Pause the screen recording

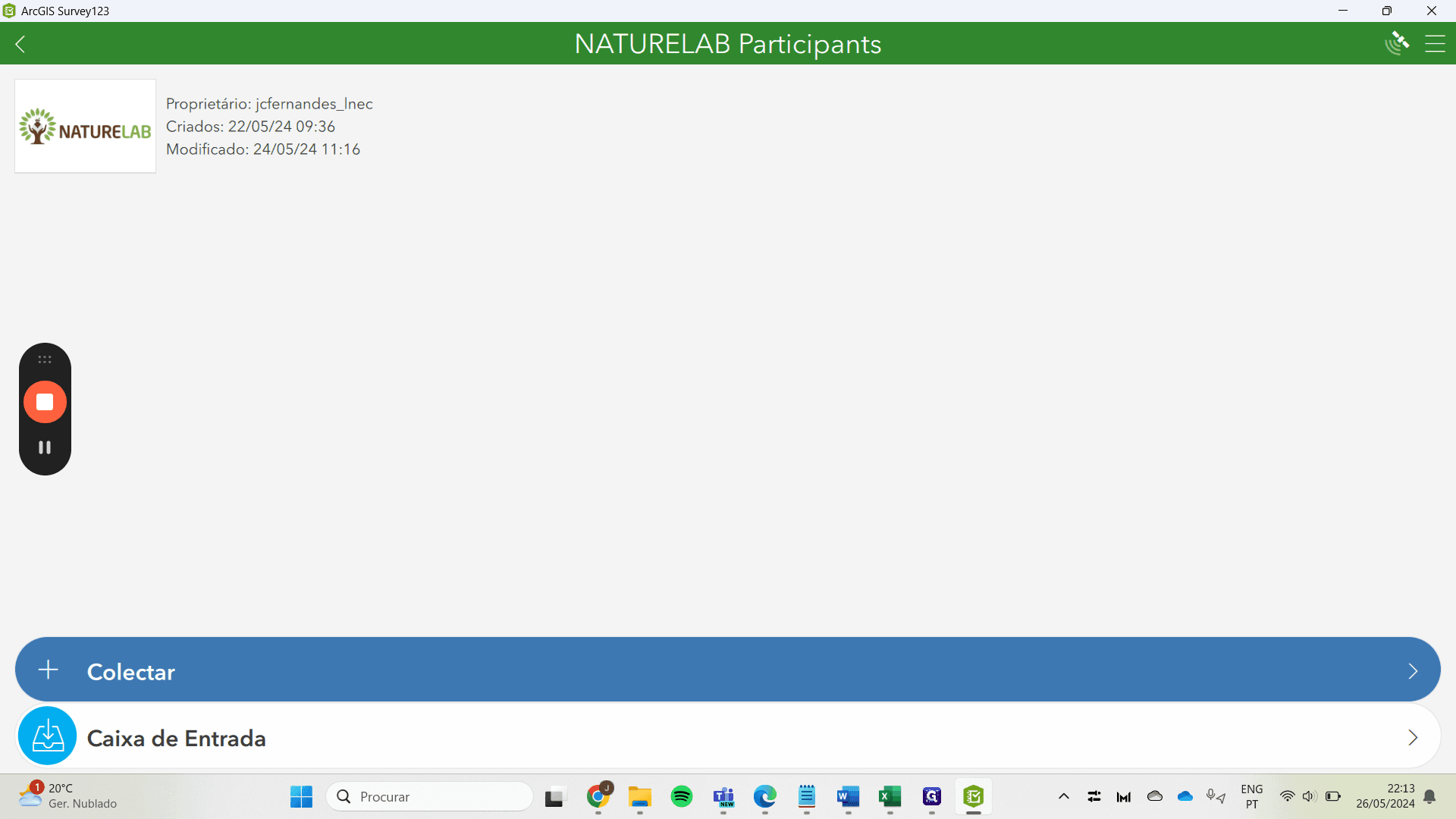click(45, 447)
